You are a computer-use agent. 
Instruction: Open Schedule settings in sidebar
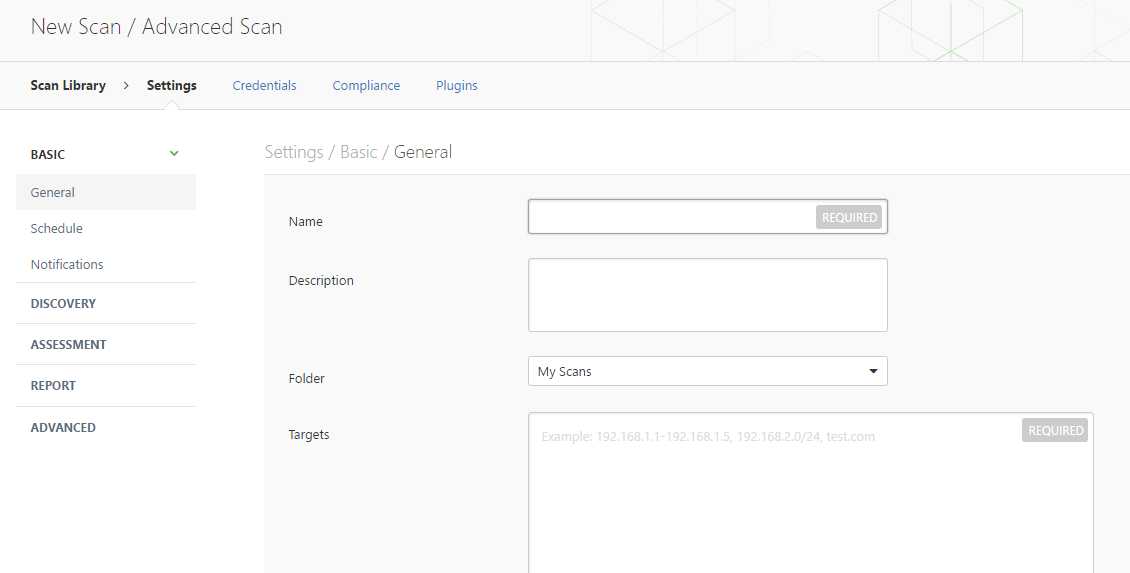[x=57, y=228]
